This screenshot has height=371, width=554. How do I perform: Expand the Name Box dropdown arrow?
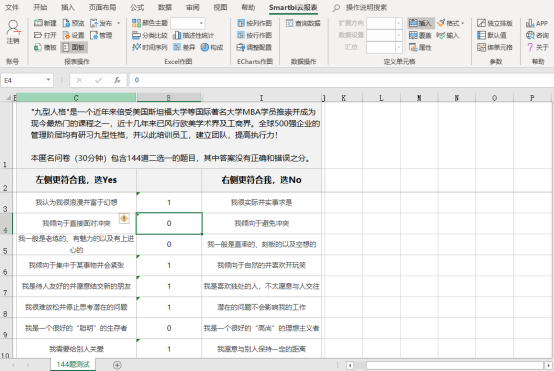48,80
